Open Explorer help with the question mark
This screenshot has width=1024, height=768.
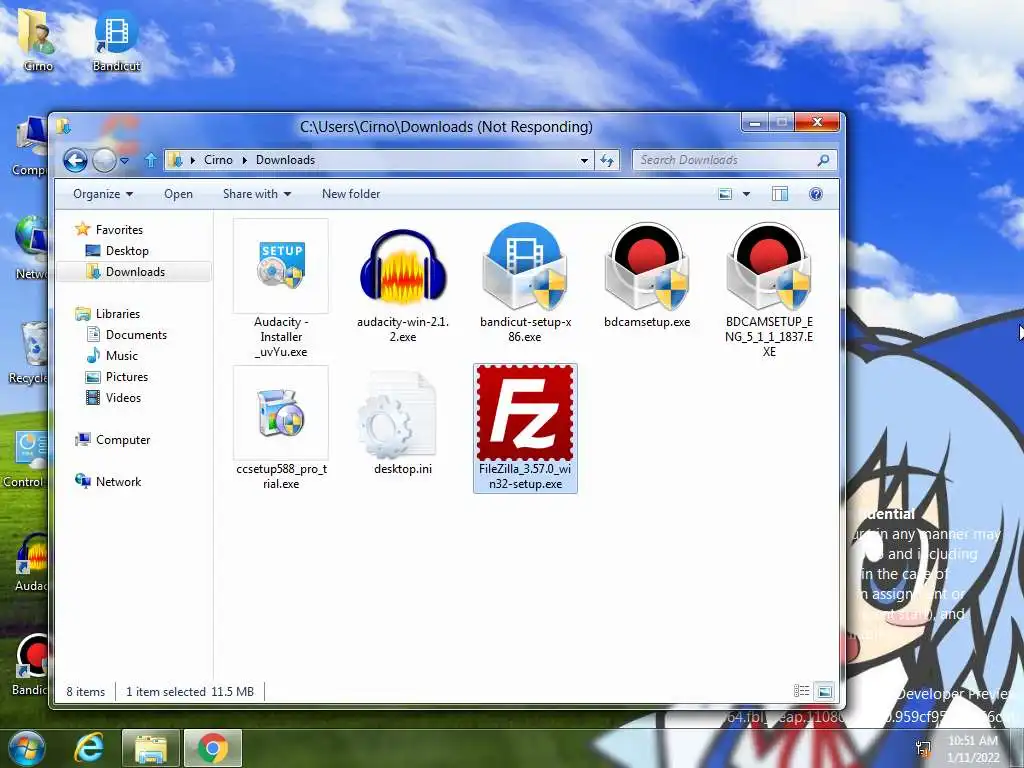(x=816, y=194)
